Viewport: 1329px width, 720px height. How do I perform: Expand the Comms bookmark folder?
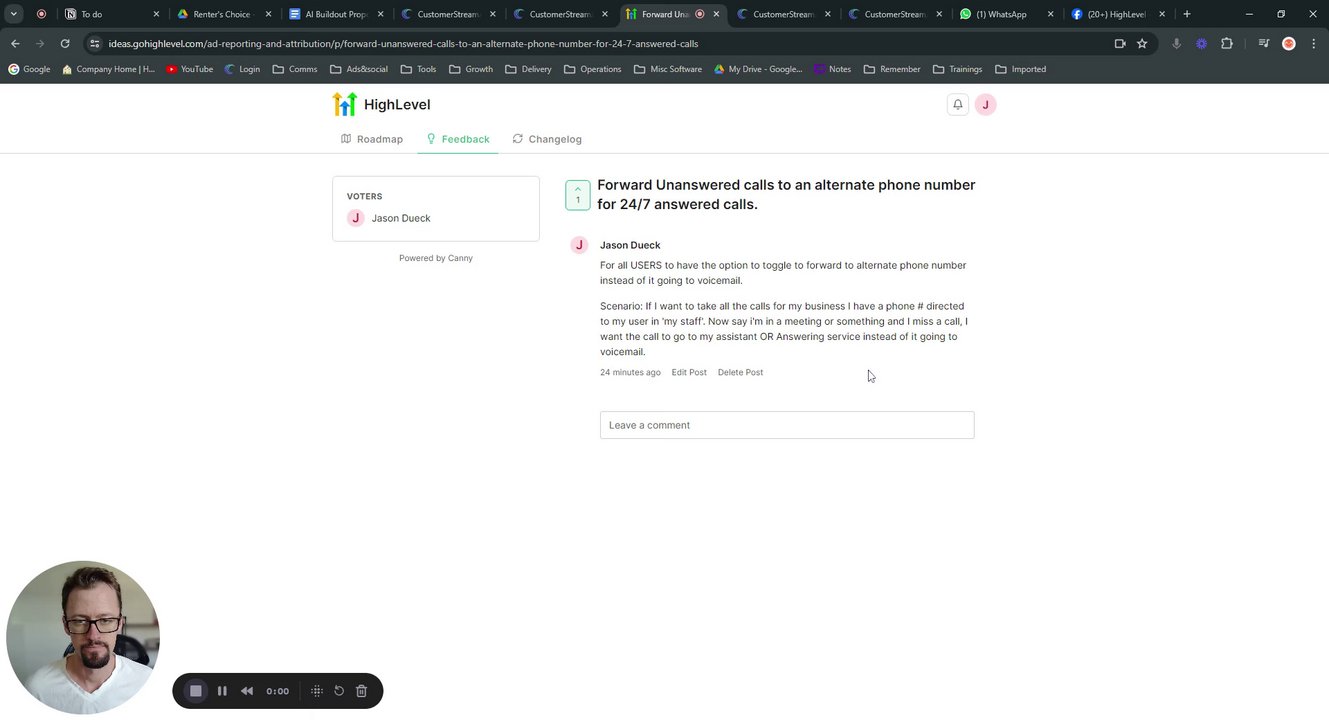[295, 69]
